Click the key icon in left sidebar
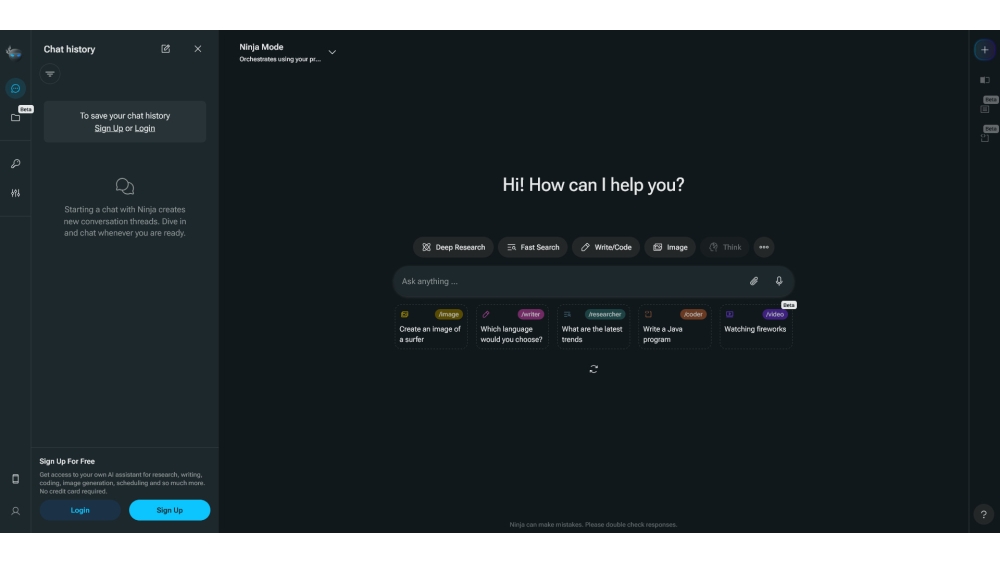Screen dimensions: 1000x563 tap(15, 164)
